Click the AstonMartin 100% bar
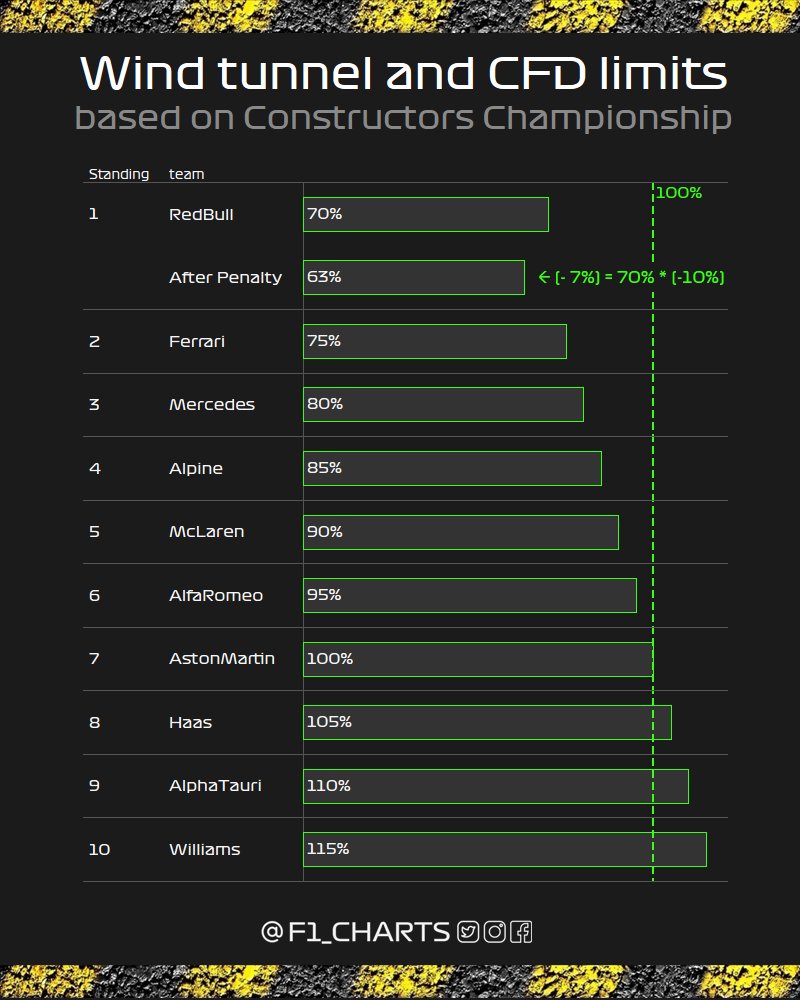This screenshot has height=1000, width=800. [x=478, y=659]
